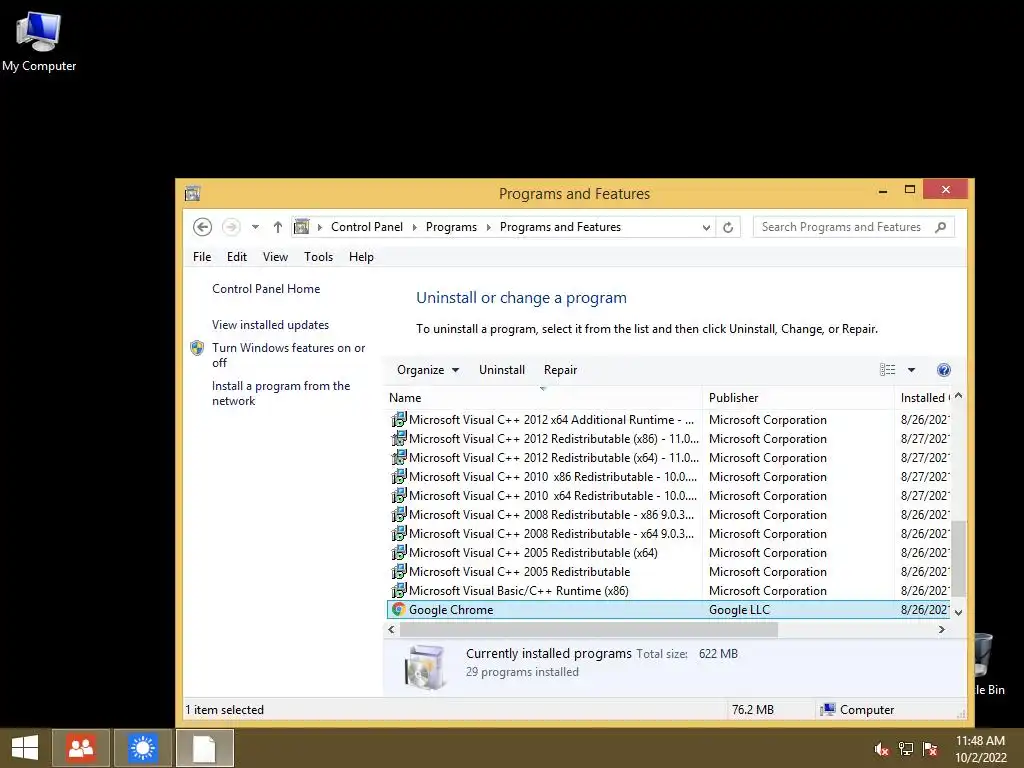The height and width of the screenshot is (768, 1024).
Task: Select Visual C++ 2012 Redistributable (x64) row
Action: pos(669,458)
